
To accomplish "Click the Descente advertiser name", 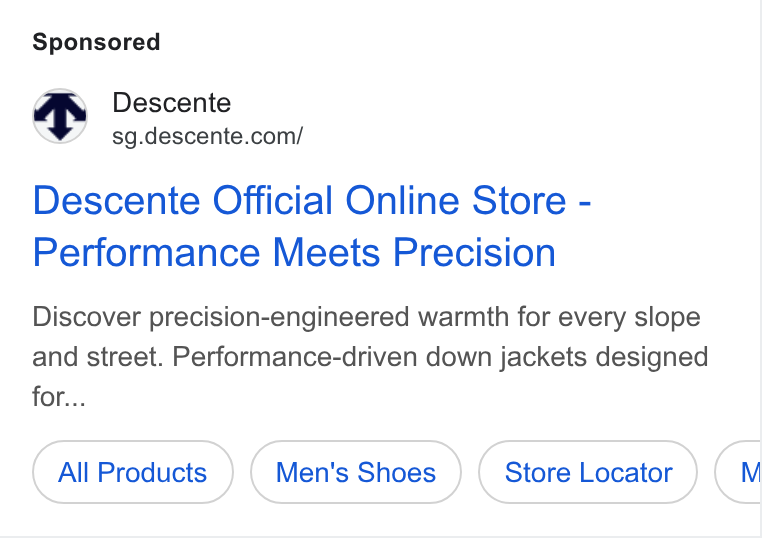I will (x=172, y=103).
